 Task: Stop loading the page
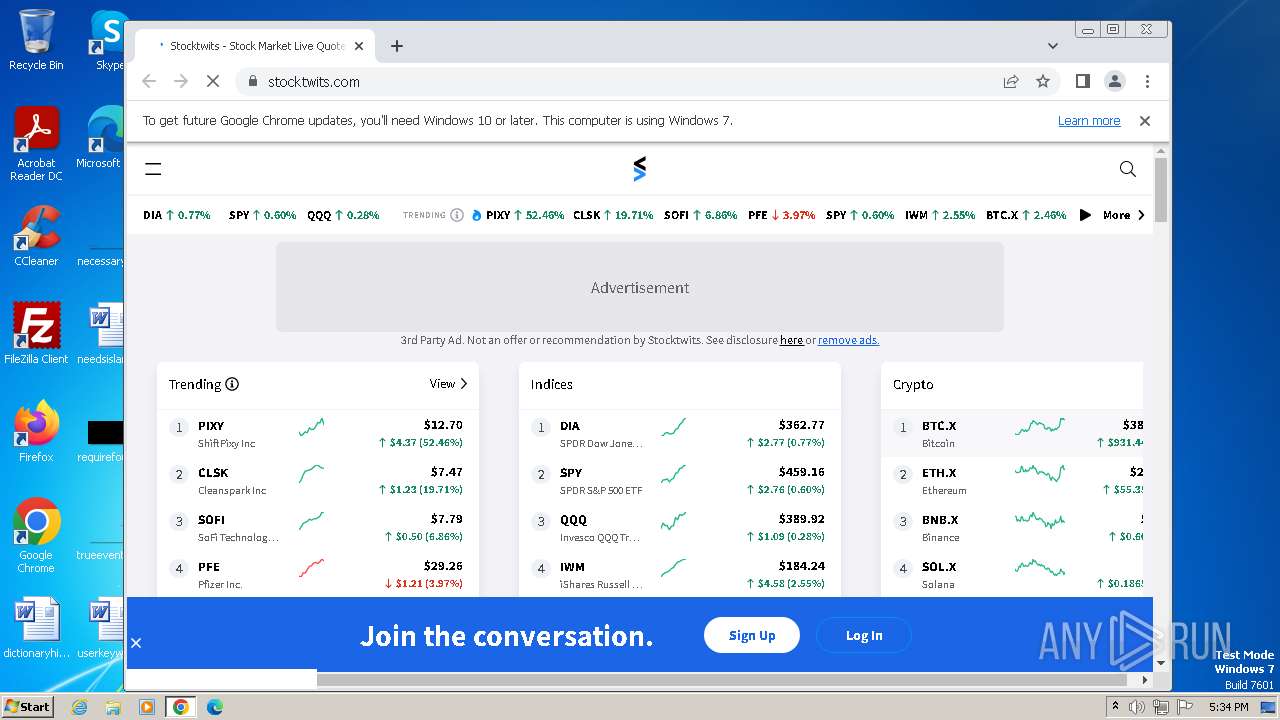pos(213,82)
